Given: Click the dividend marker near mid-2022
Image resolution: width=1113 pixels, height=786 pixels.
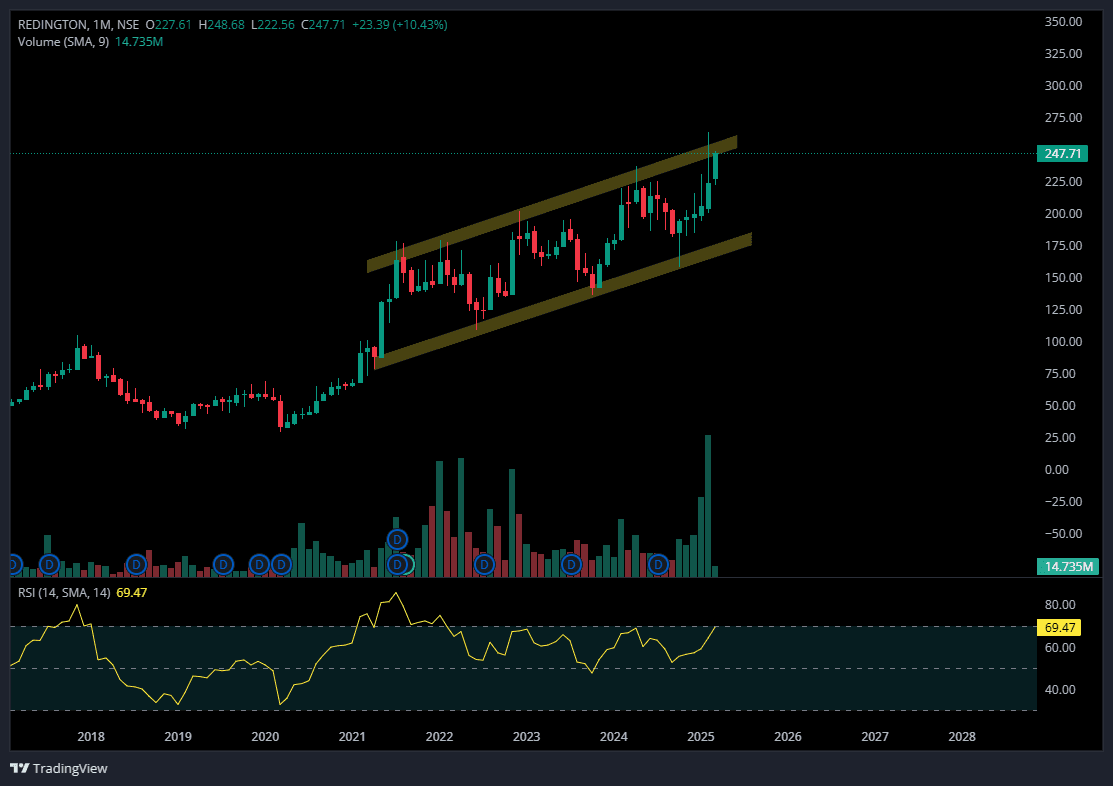Looking at the screenshot, I should tap(484, 565).
